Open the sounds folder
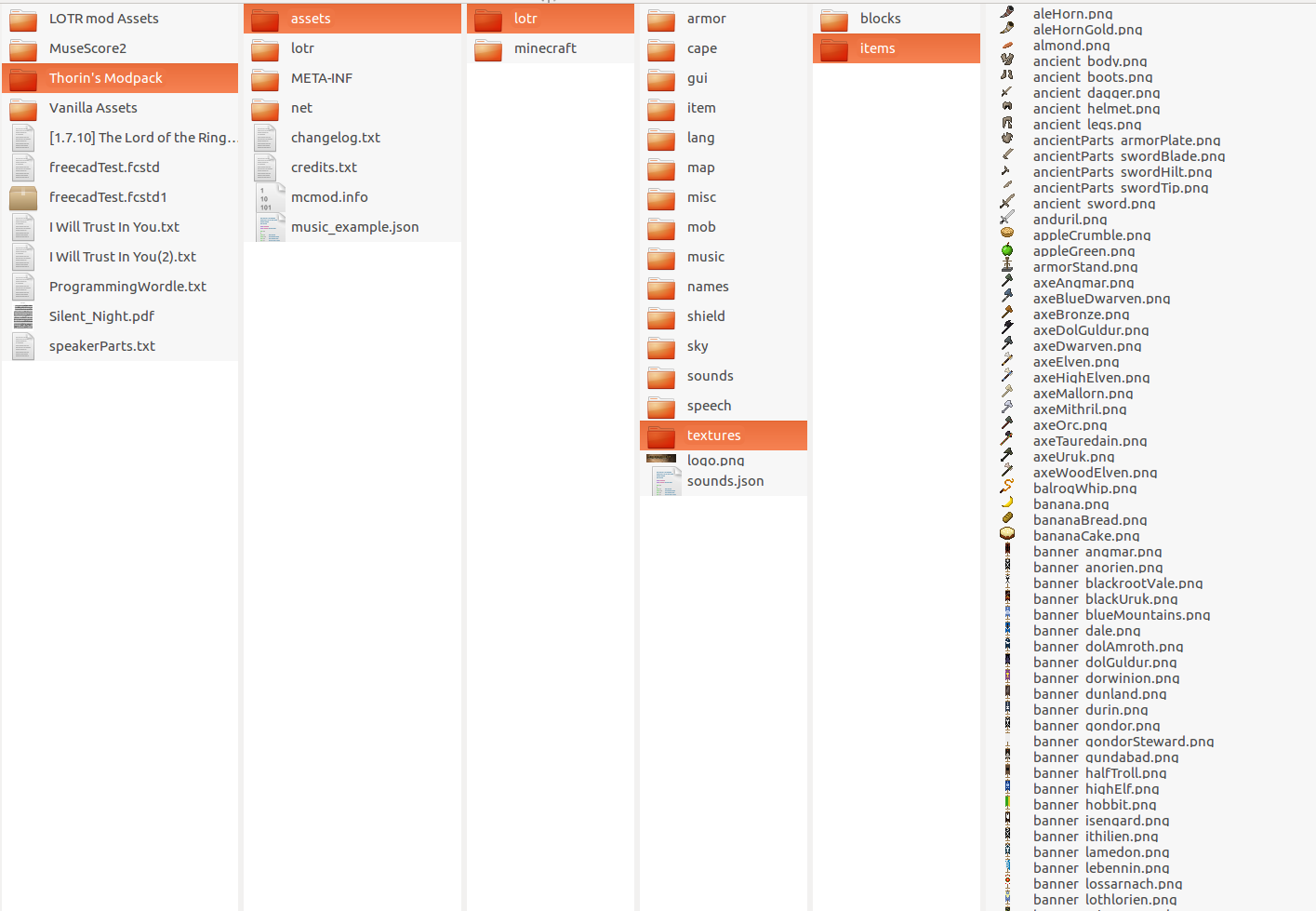This screenshot has width=1316, height=911. click(724, 376)
